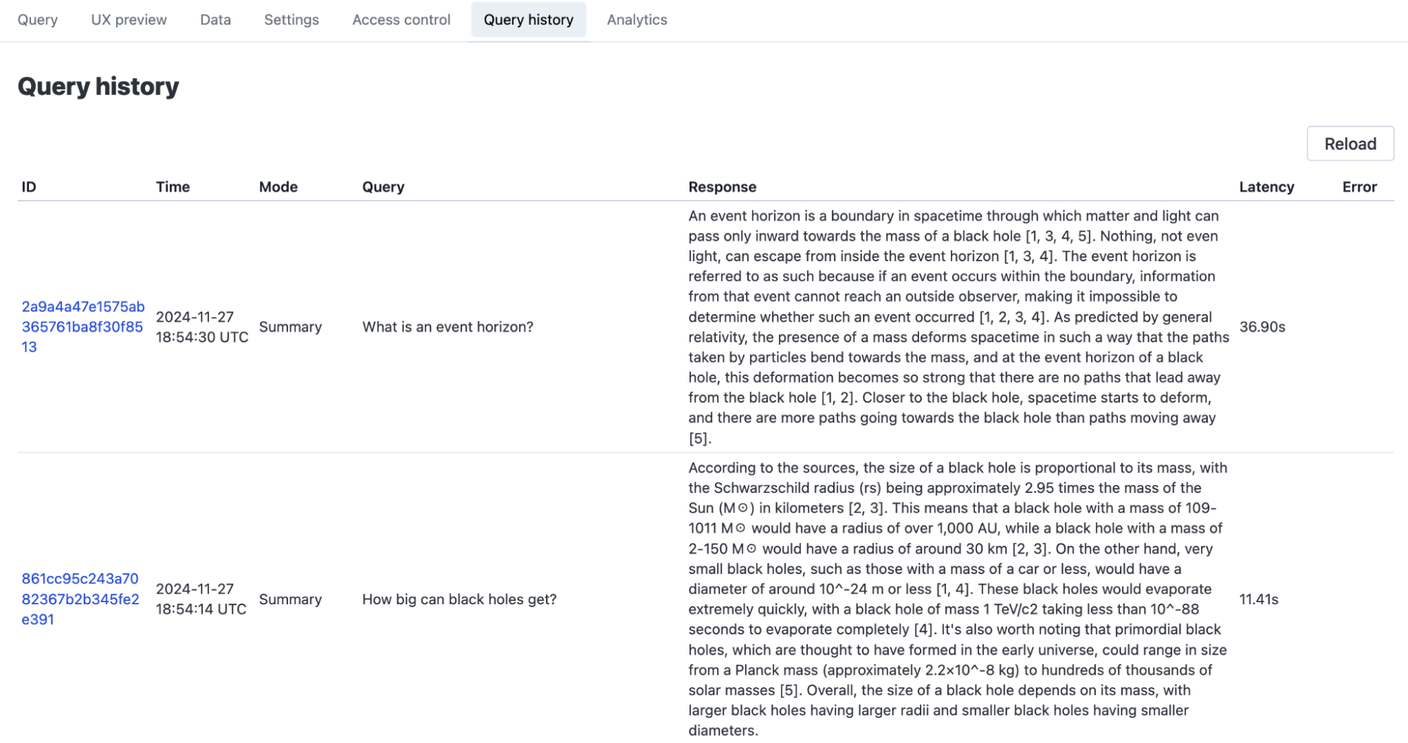Click the active Query history tab
The image size is (1408, 743).
pyautogui.click(x=528, y=20)
